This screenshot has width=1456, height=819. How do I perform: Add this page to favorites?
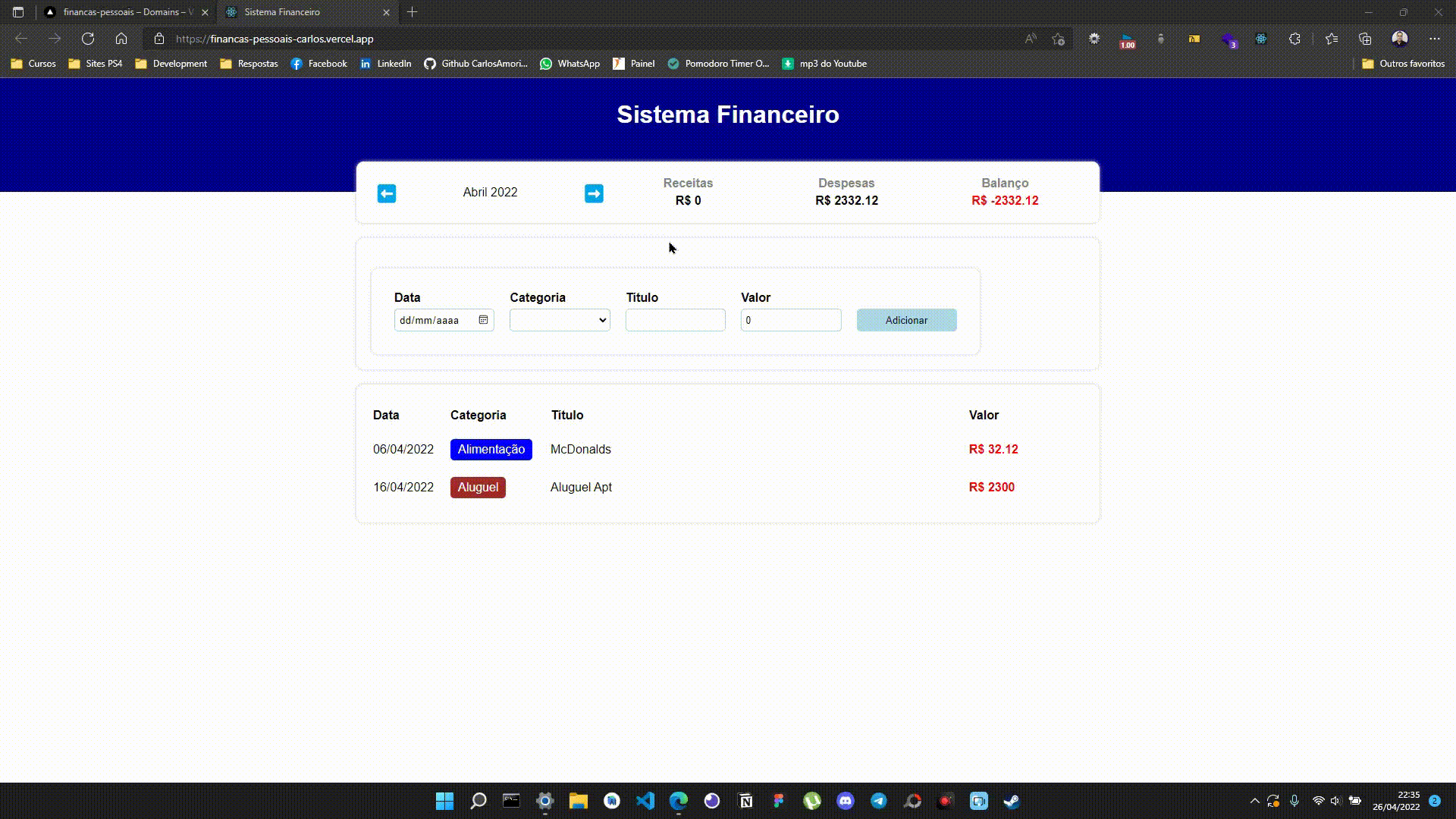click(1059, 39)
